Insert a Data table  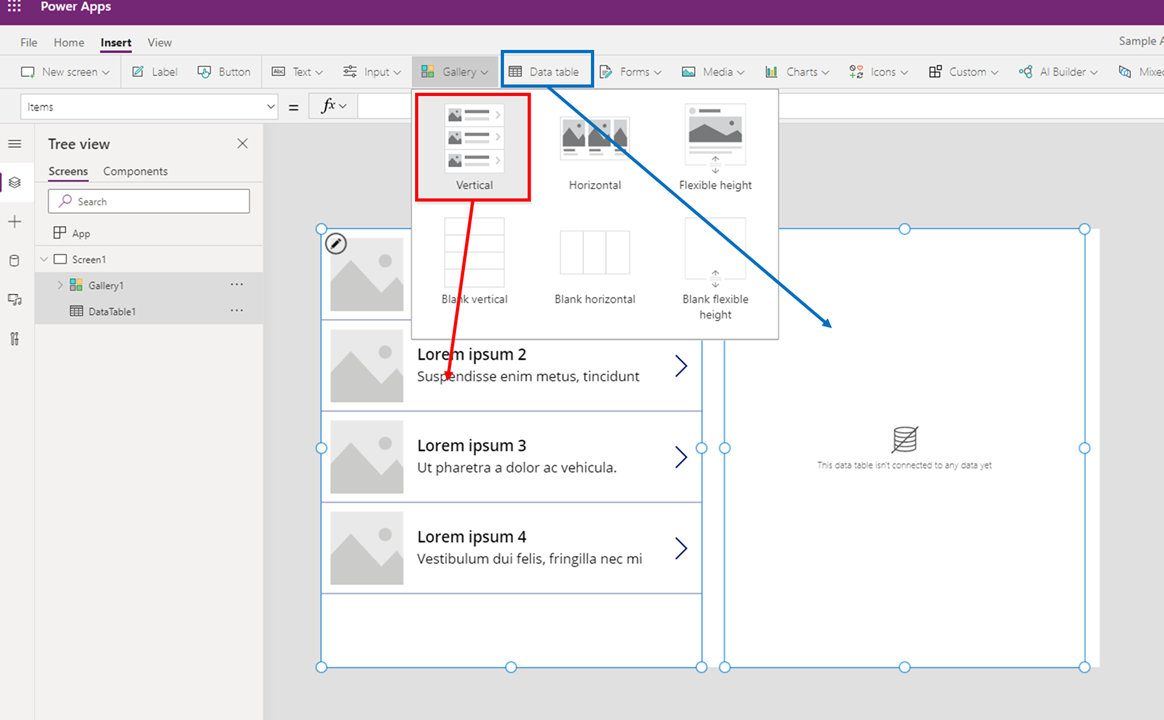click(x=543, y=72)
